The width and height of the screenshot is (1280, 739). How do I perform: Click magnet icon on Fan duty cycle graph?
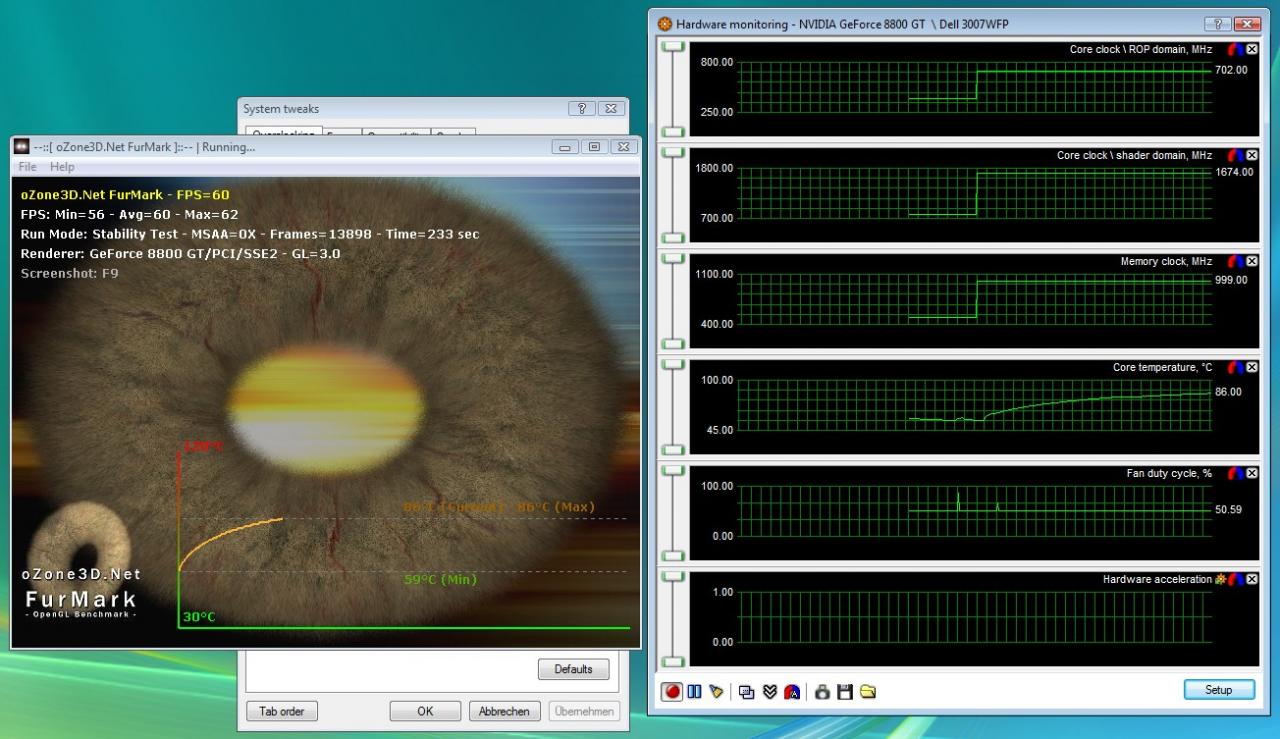tap(1236, 473)
